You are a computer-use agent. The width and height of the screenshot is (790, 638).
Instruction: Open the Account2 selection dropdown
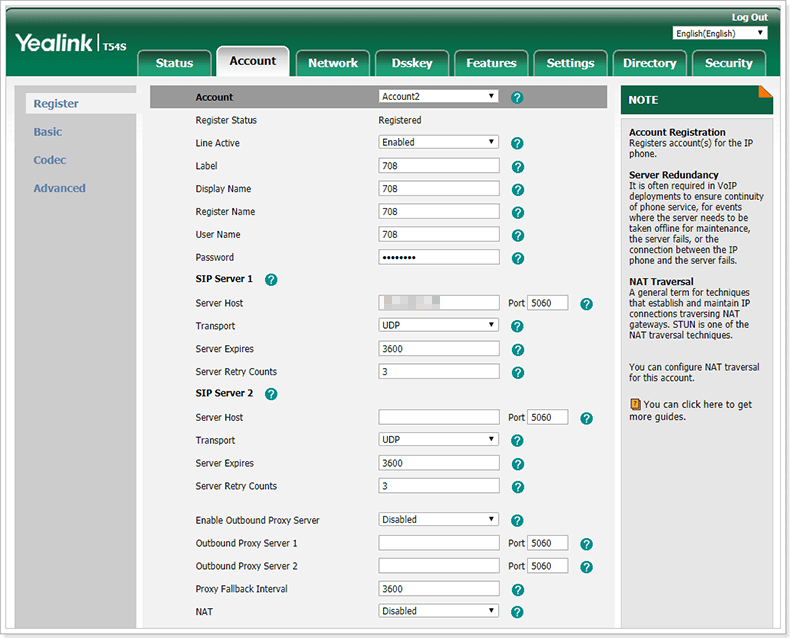[438, 96]
